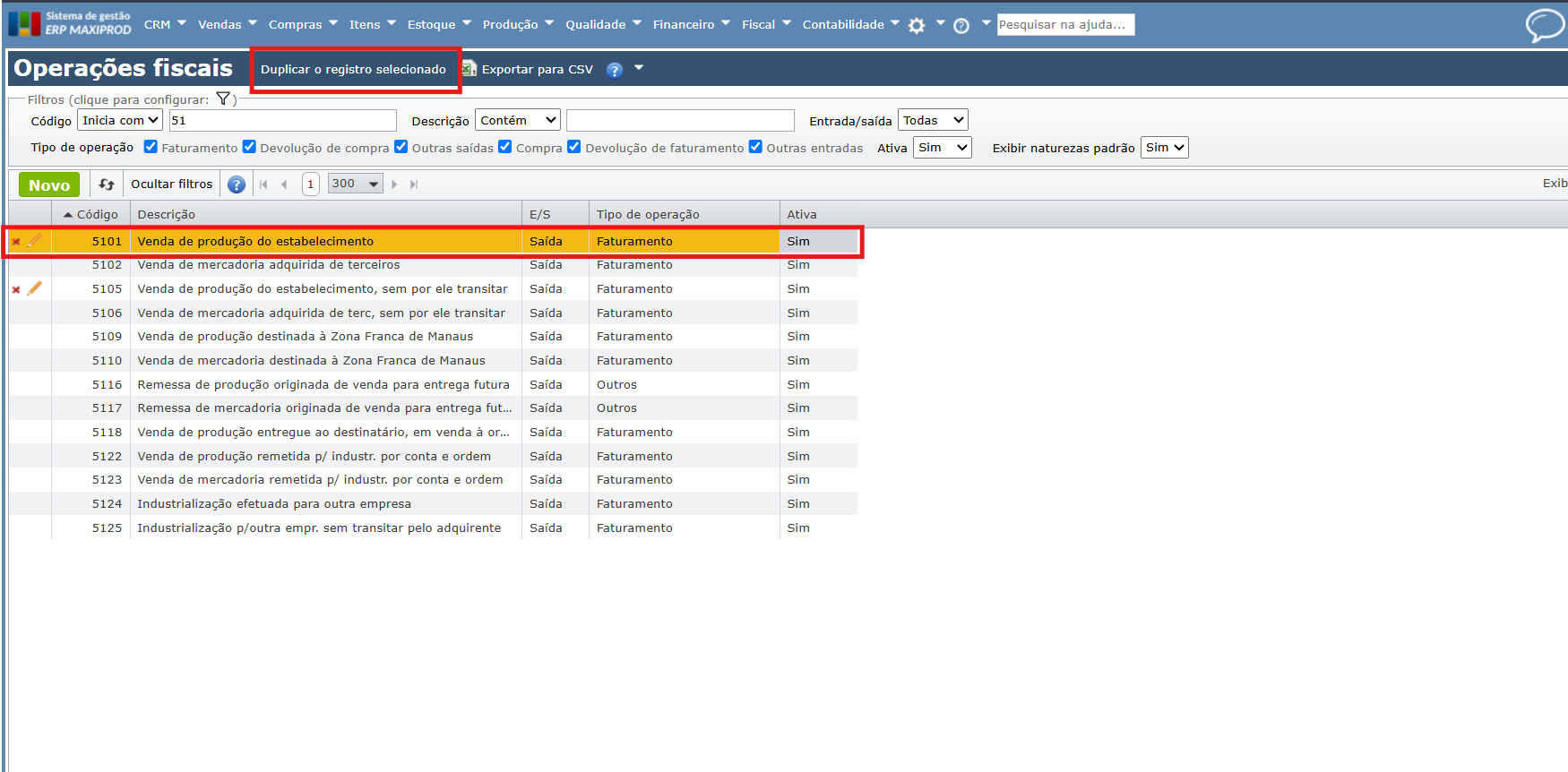Click Duplicar o registro selecionado
This screenshot has width=1568, height=772.
pos(353,69)
